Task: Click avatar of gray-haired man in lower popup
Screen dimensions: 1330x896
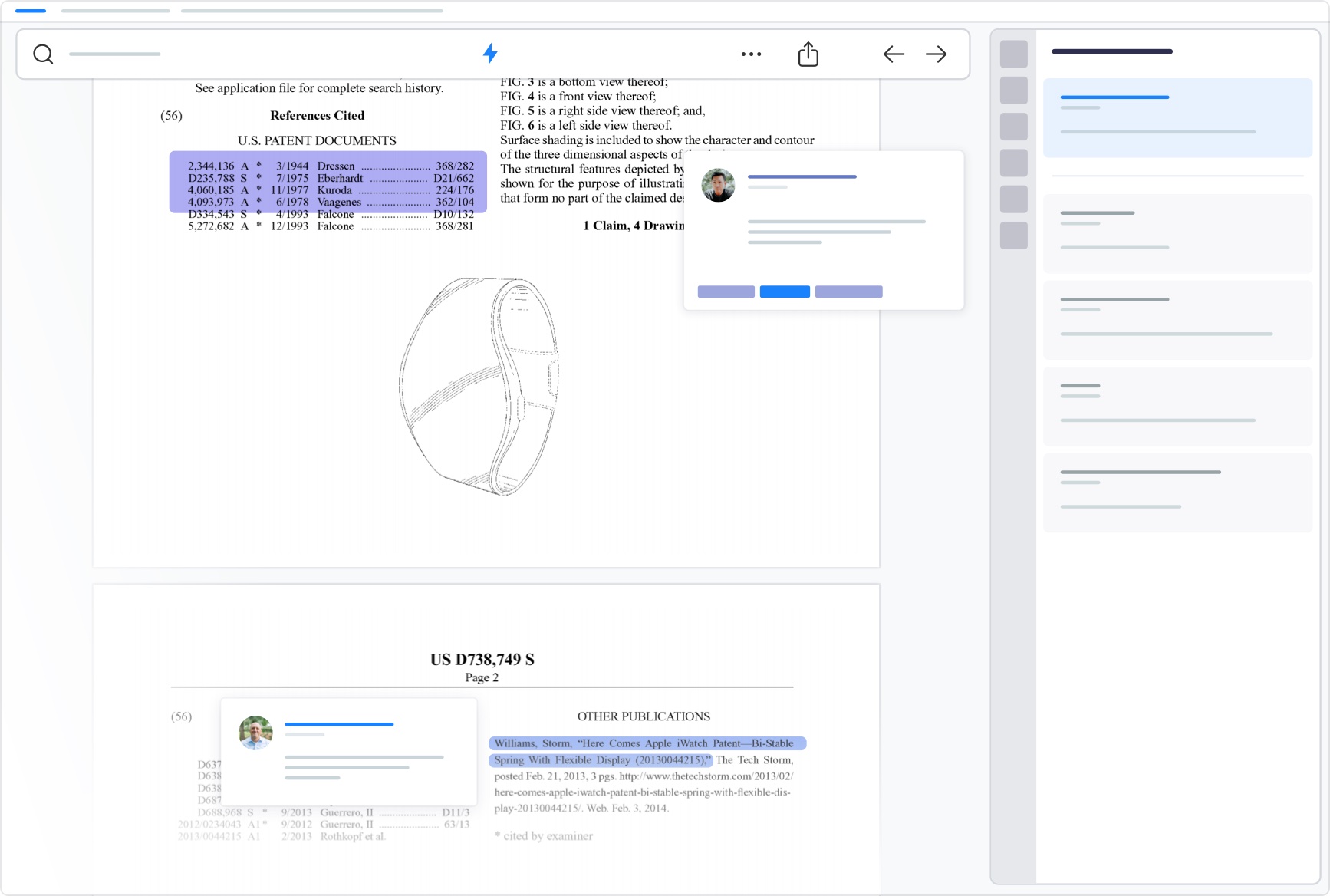Action: (255, 733)
